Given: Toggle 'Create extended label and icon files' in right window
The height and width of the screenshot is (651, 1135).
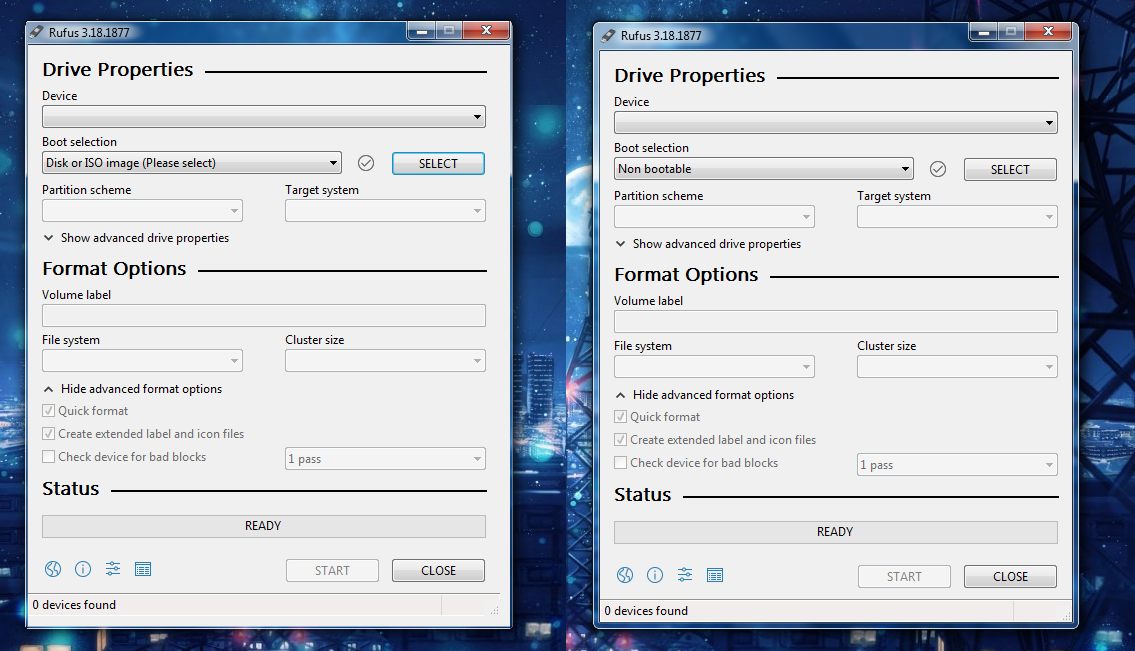Looking at the screenshot, I should [x=621, y=440].
